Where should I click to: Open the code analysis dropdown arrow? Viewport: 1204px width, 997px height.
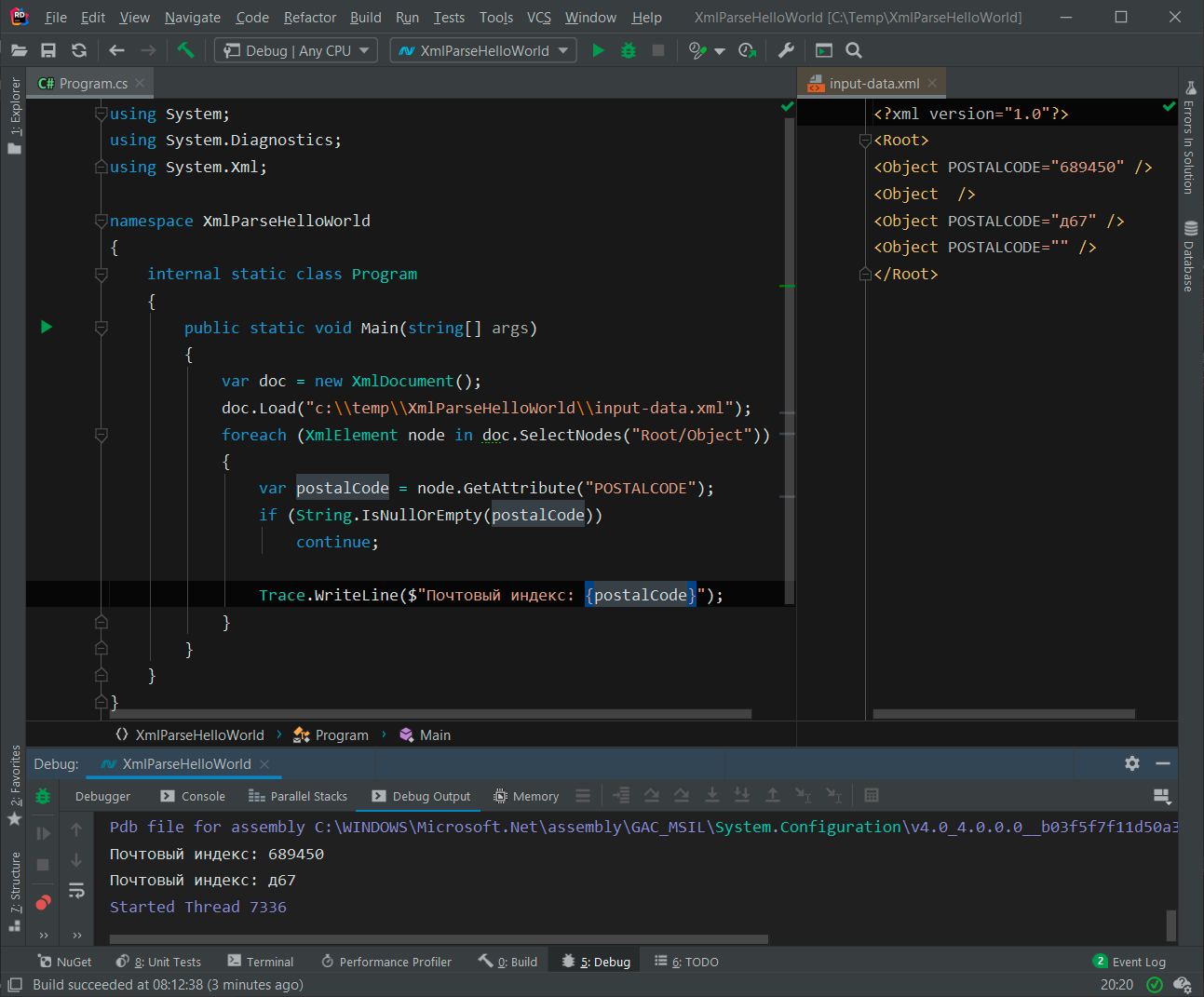[719, 51]
